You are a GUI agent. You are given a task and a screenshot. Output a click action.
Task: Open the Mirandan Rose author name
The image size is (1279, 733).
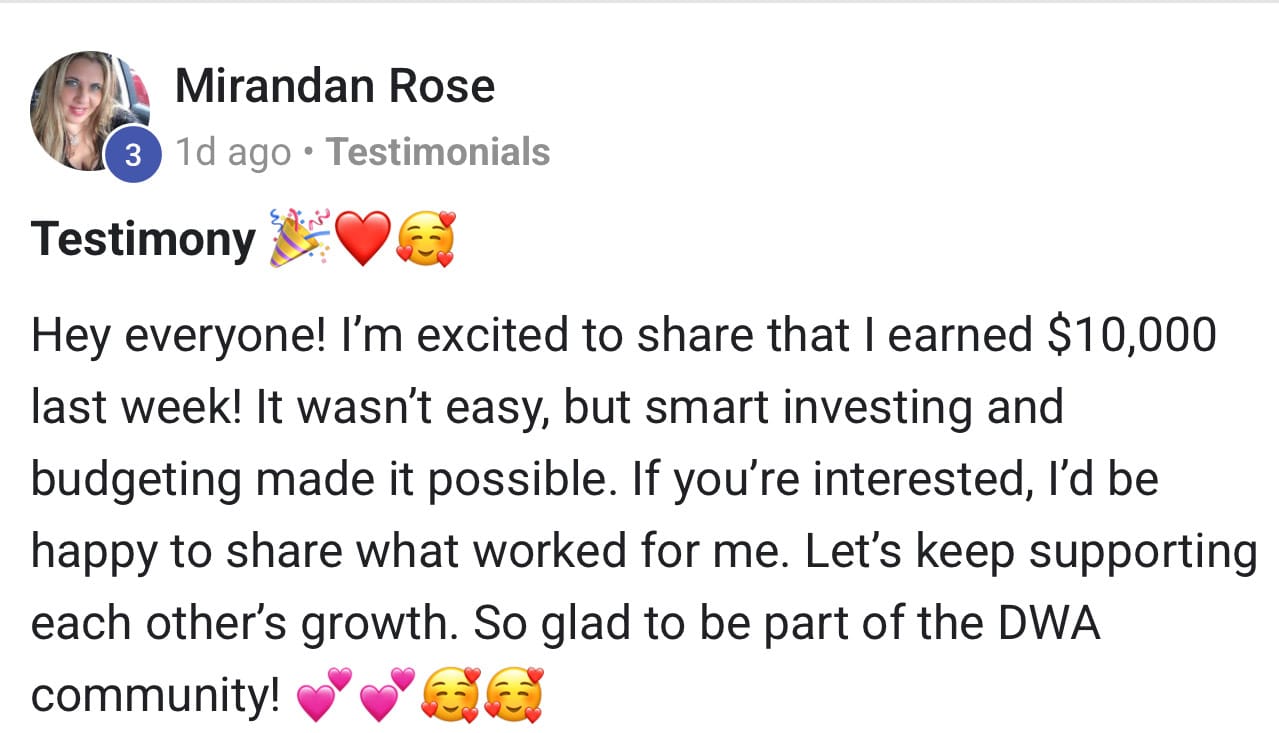tap(334, 86)
